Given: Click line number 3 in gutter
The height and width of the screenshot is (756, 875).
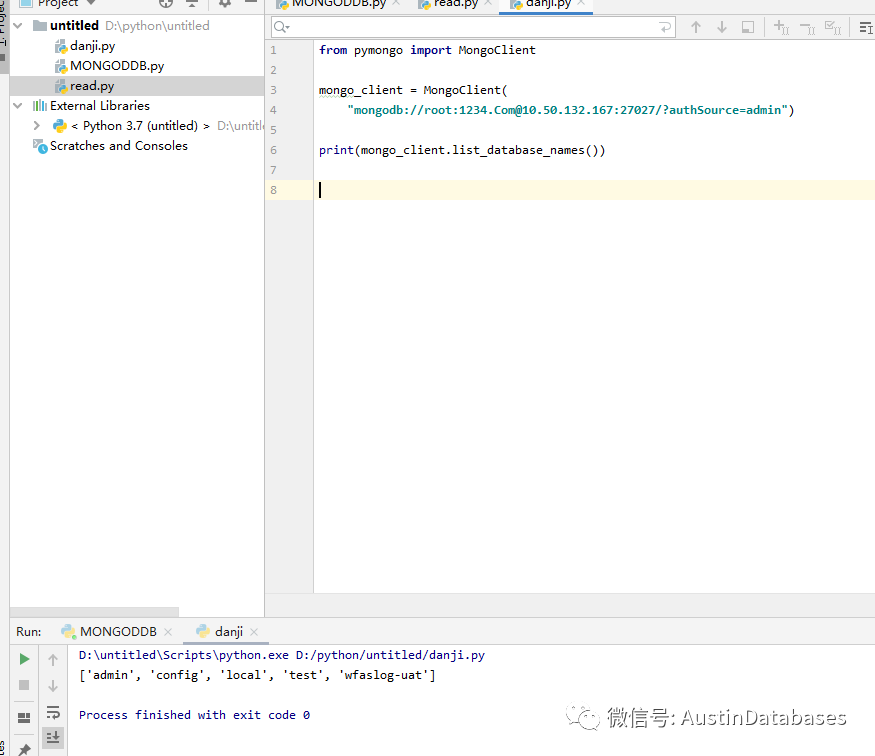Looking at the screenshot, I should (273, 90).
